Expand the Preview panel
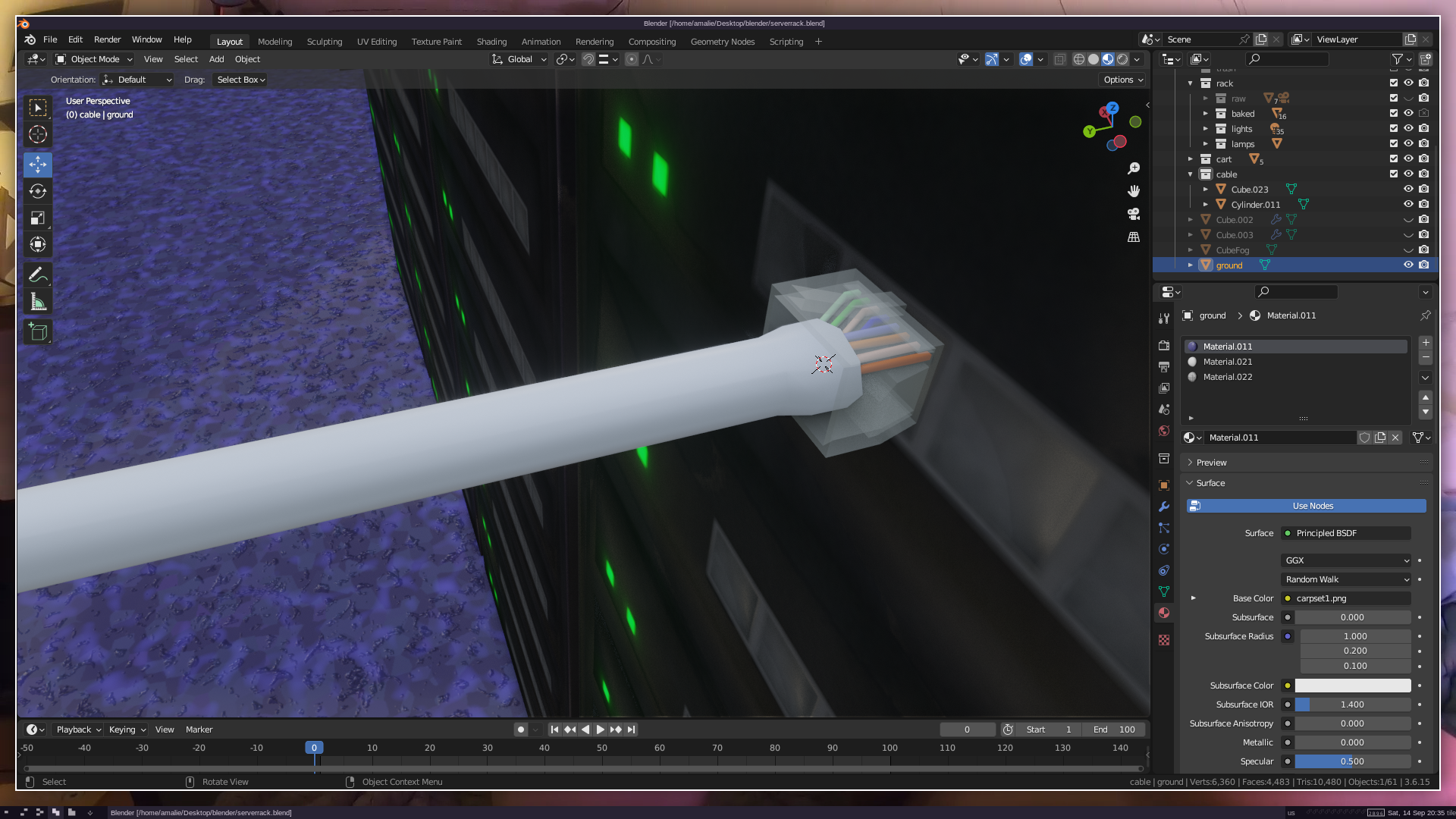Image resolution: width=1456 pixels, height=819 pixels. click(x=1211, y=463)
